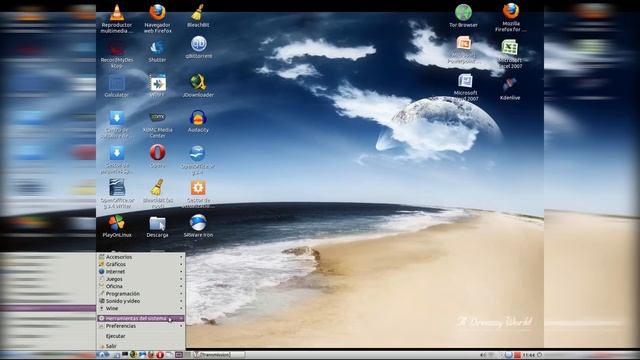Open the settings gear Gestor de actualizaciones icon
Screen dimensions: 640x360
click(x=198, y=188)
